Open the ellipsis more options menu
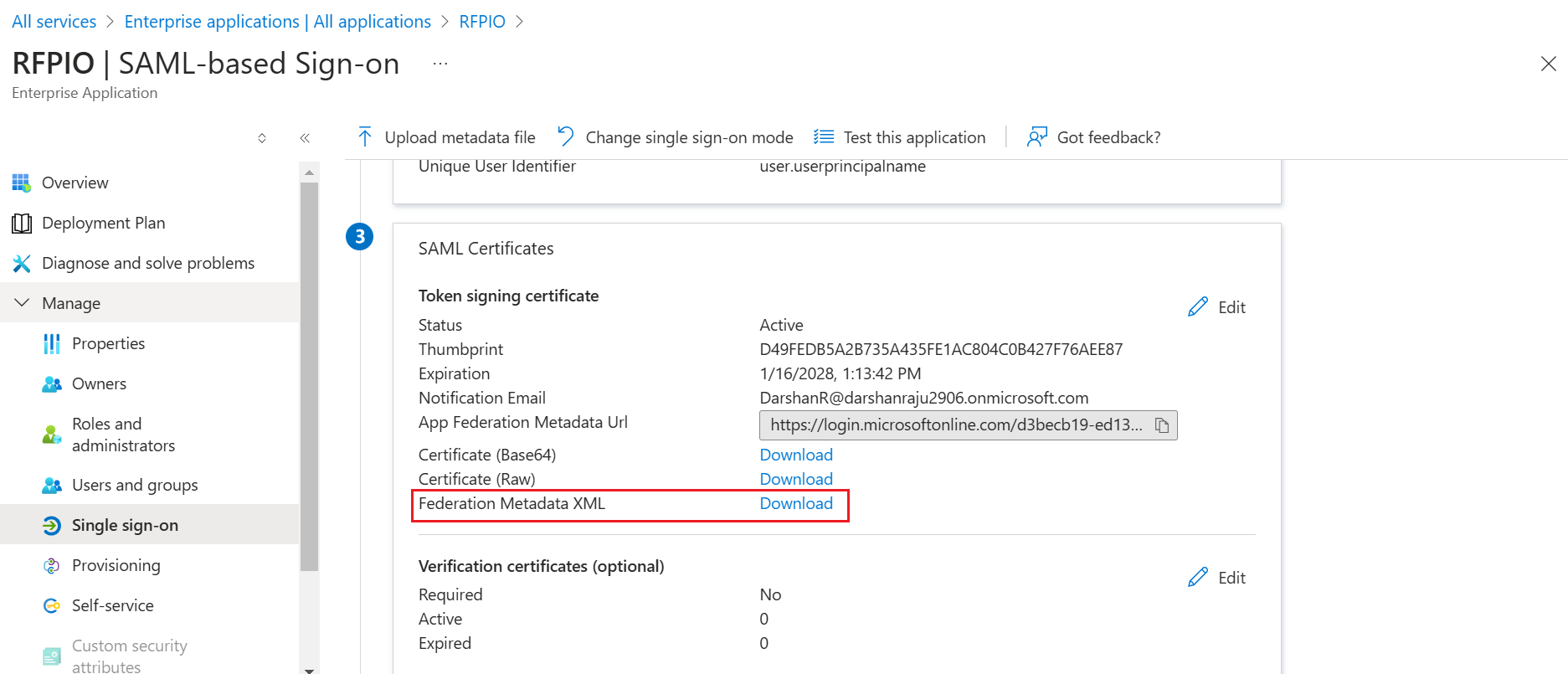Viewport: 1568px width, 674px height. point(440,64)
